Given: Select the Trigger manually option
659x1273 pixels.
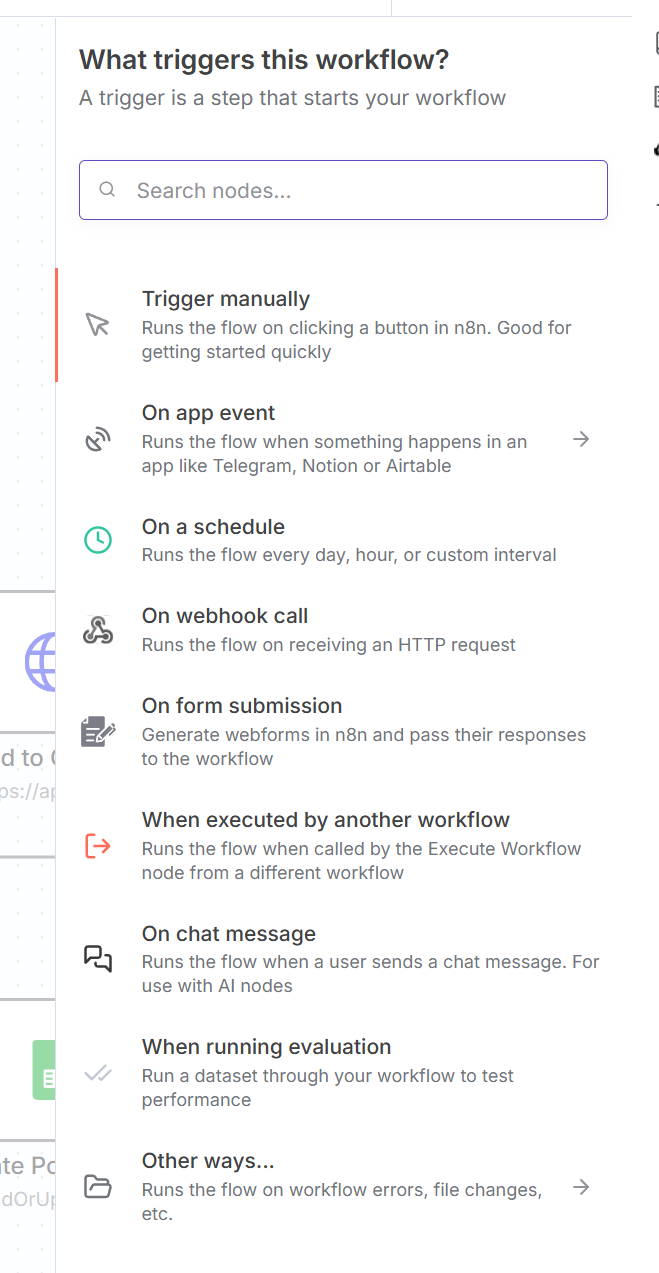Looking at the screenshot, I should point(226,299).
